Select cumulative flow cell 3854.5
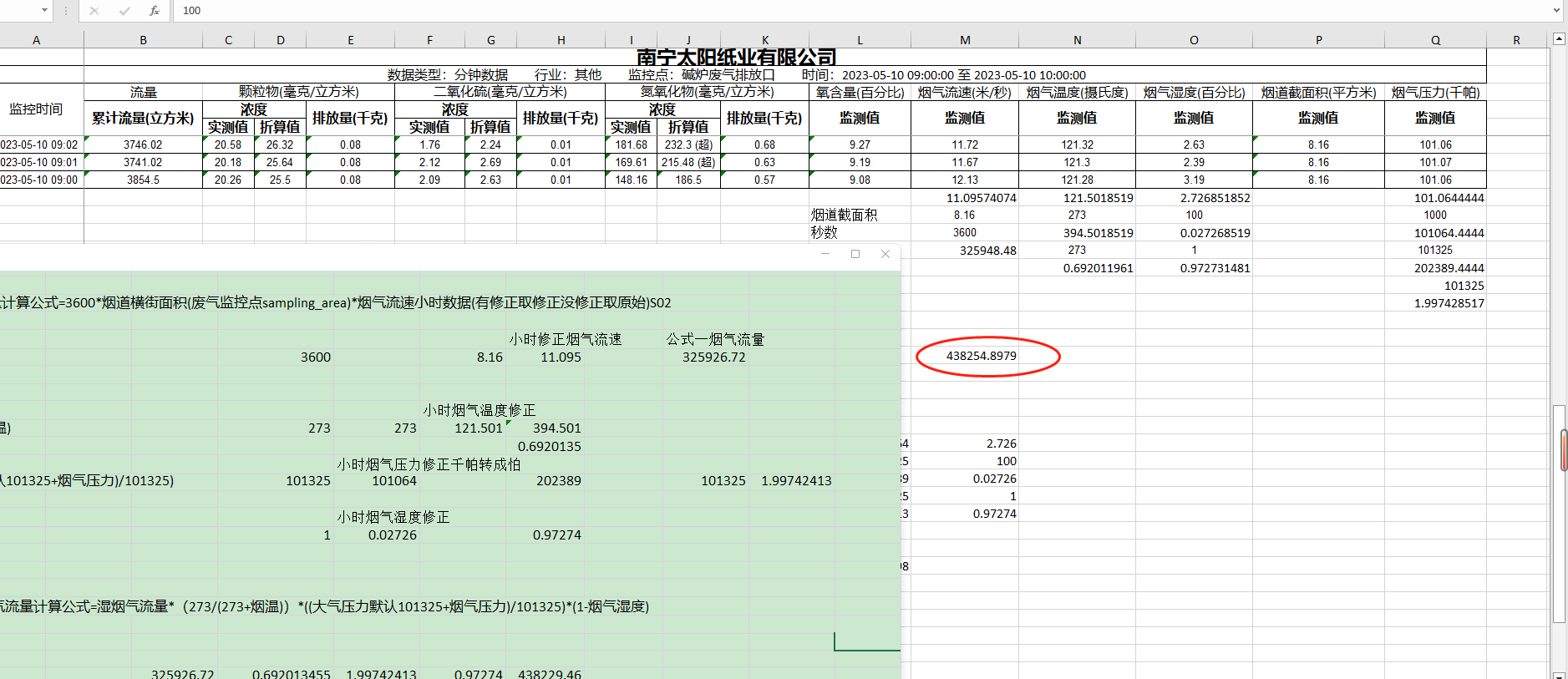Screen dimensions: 1568x679 pyautogui.click(x=144, y=180)
